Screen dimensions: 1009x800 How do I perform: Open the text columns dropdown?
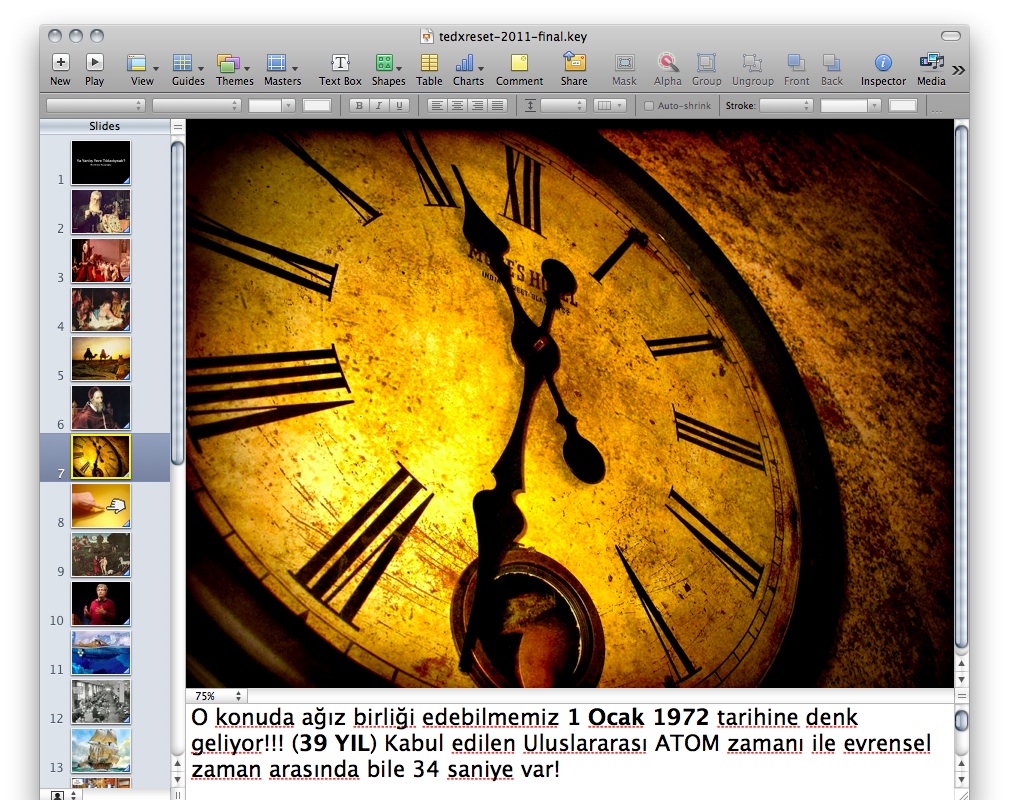609,106
